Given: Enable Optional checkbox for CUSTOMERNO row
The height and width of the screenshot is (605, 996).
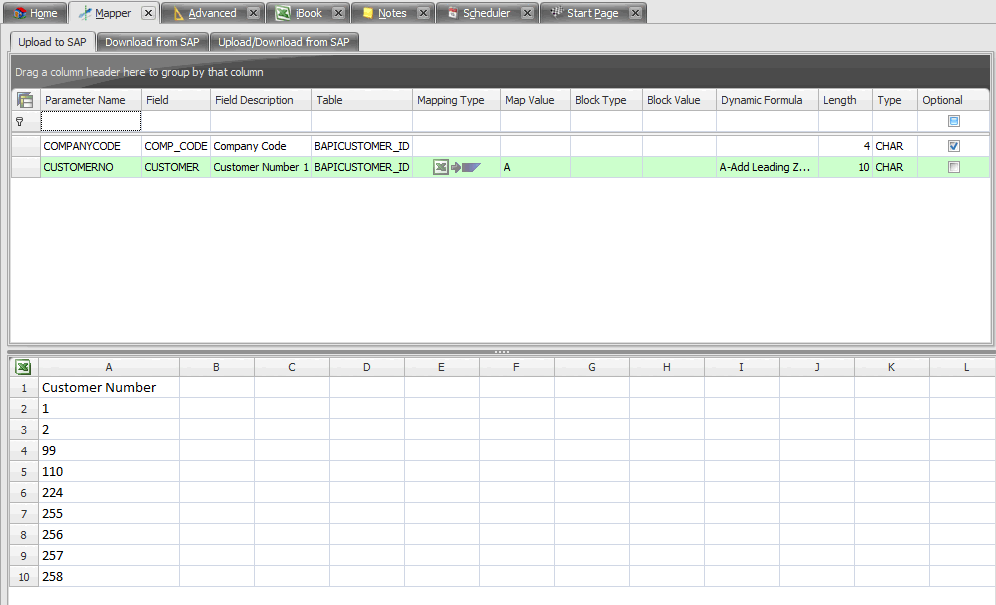Looking at the screenshot, I should pyautogui.click(x=953, y=168).
